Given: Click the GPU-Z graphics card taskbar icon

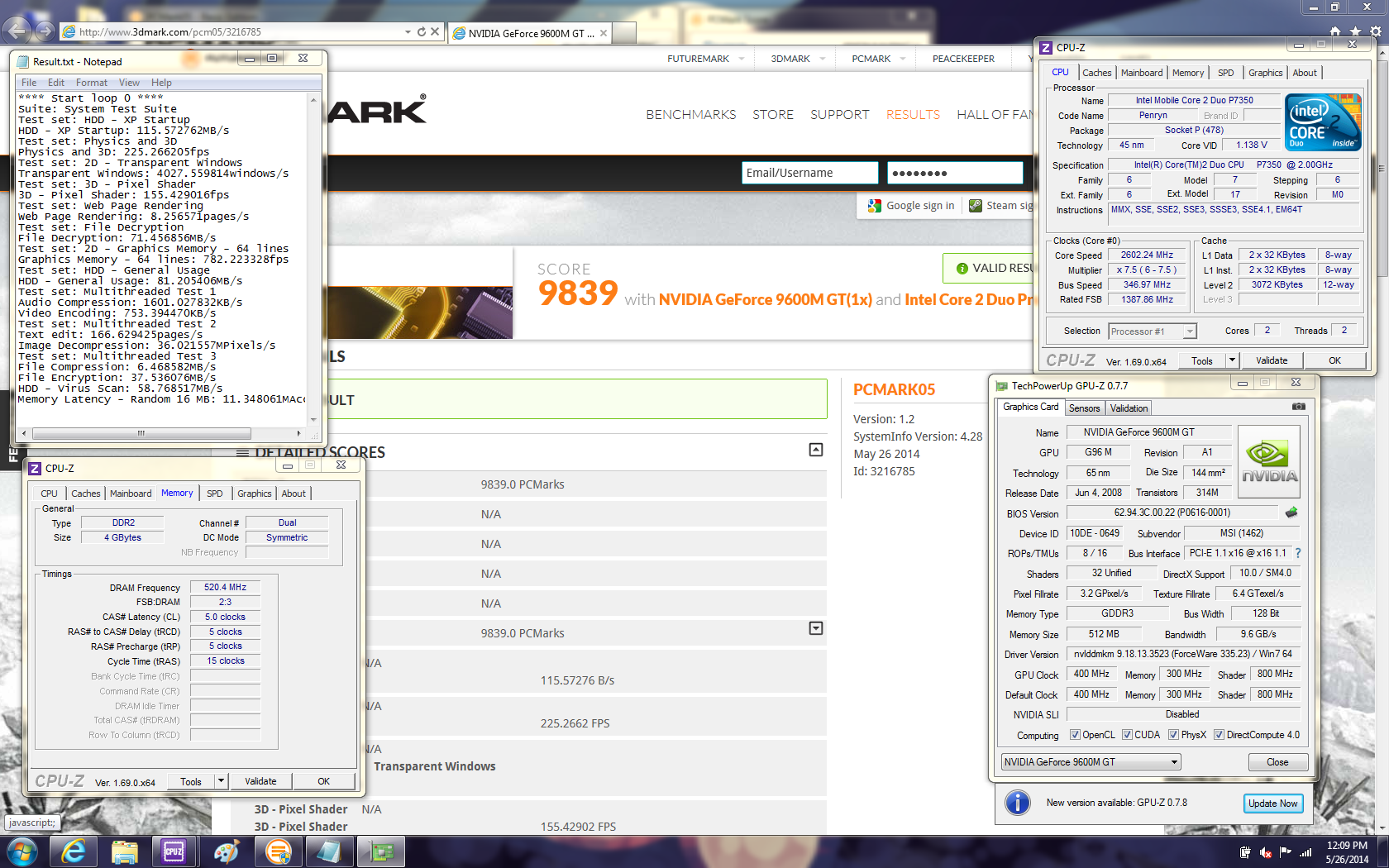Looking at the screenshot, I should (x=380, y=851).
